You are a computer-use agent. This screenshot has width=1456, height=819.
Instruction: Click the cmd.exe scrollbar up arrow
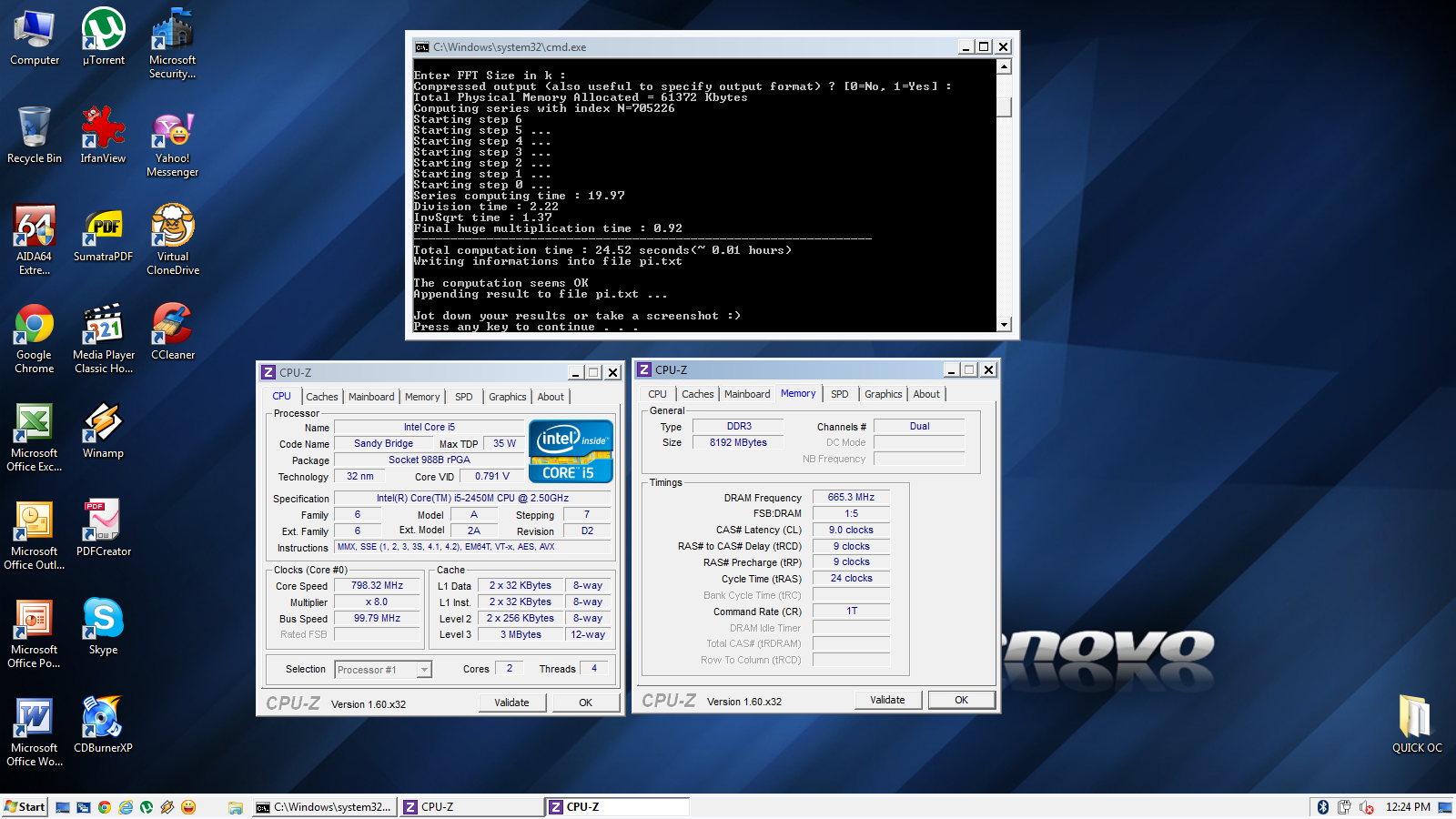[1004, 66]
